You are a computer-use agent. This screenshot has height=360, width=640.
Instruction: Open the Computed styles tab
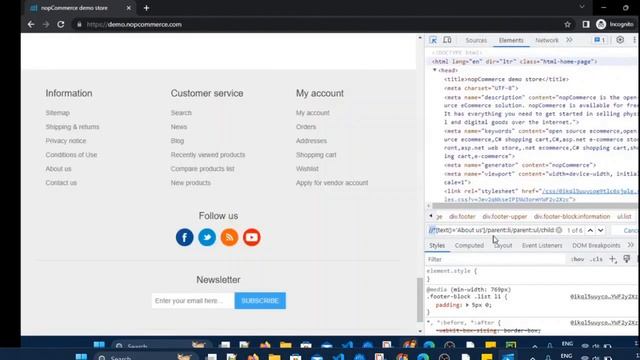coord(469,245)
